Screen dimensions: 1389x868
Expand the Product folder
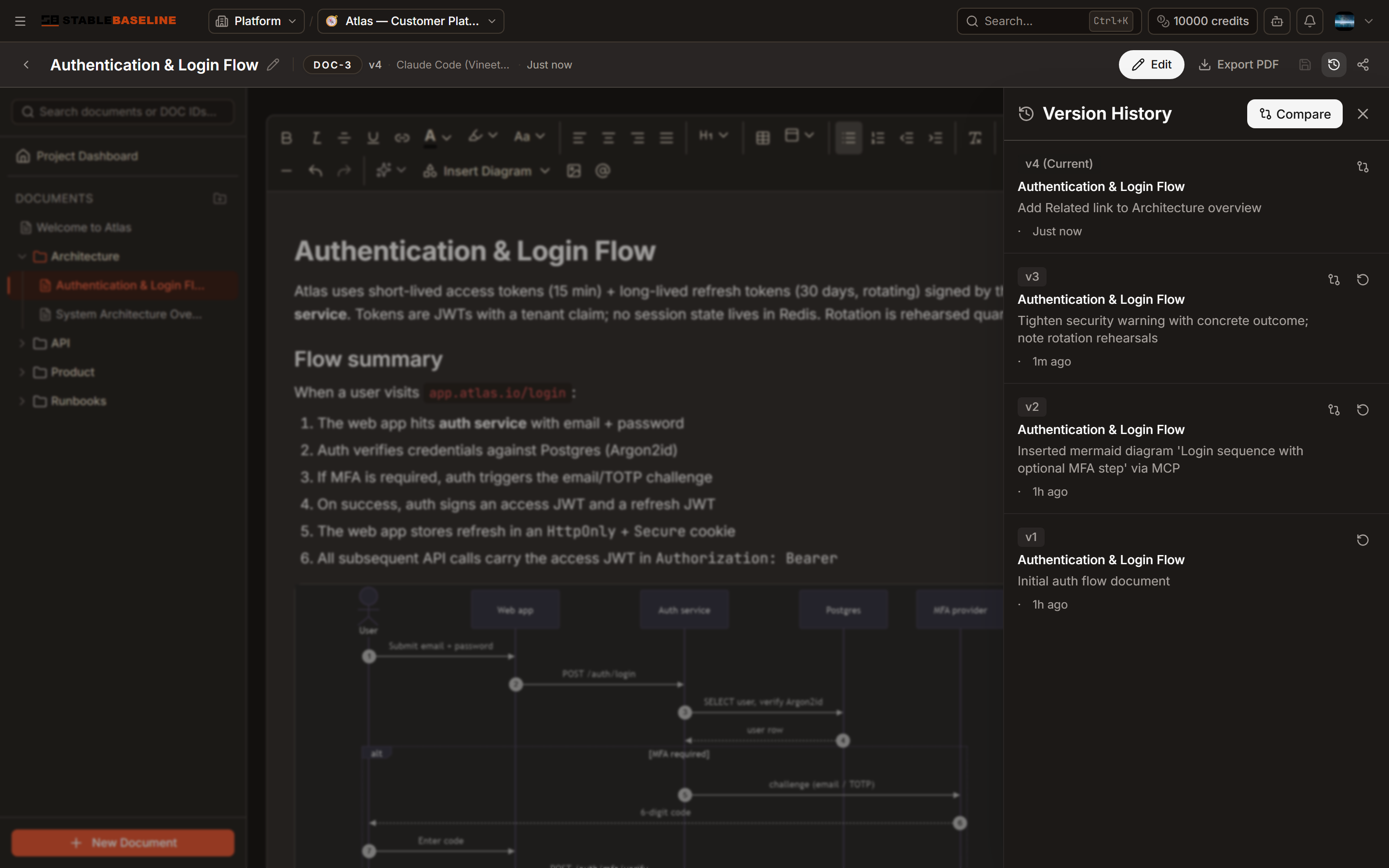pos(22,372)
